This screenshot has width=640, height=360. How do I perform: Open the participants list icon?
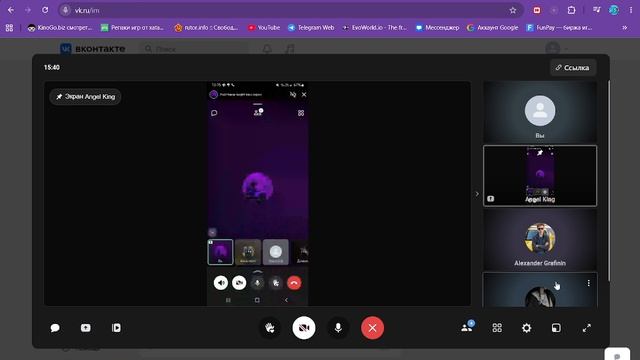467,327
